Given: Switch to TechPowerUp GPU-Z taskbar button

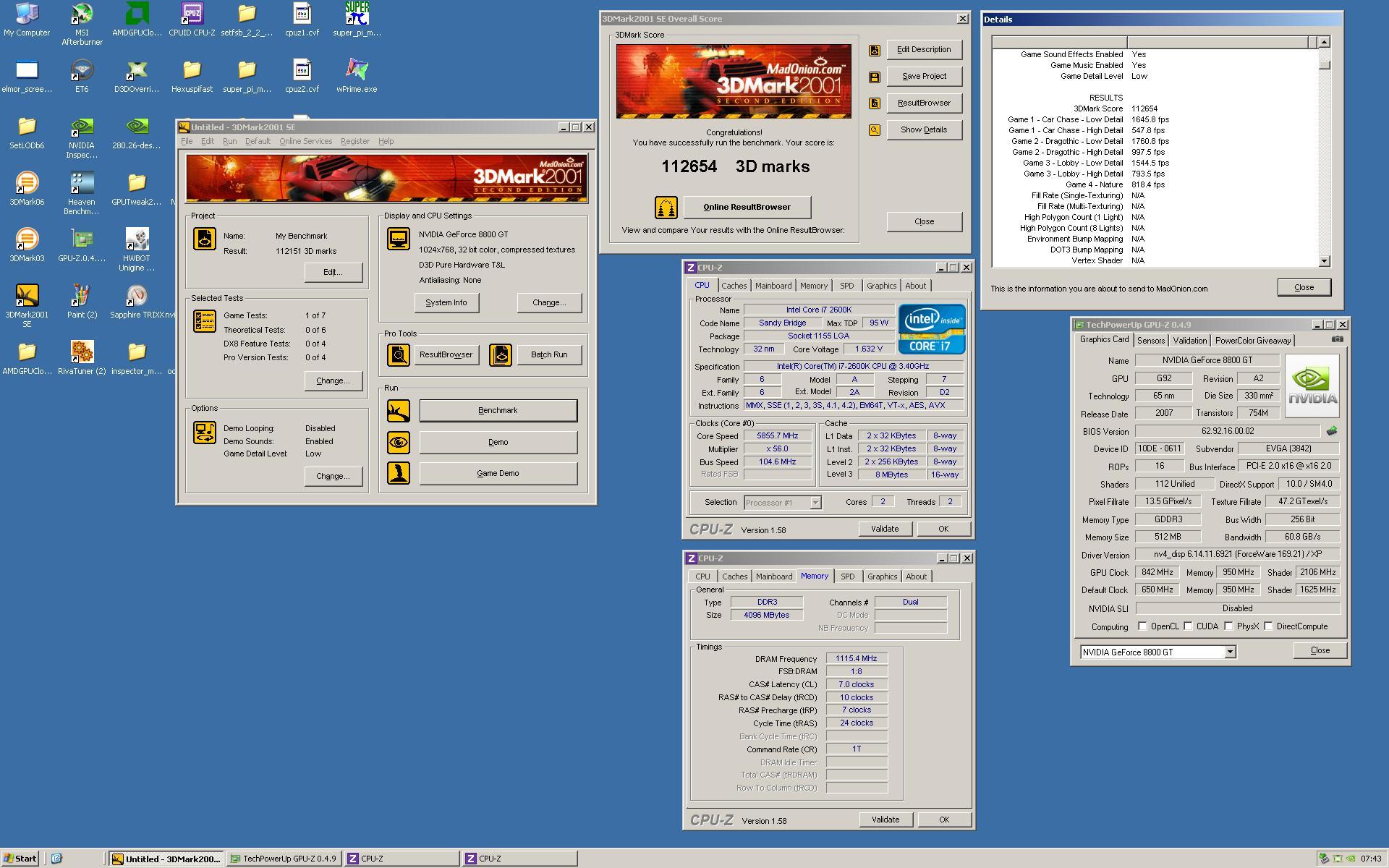Looking at the screenshot, I should tap(284, 859).
